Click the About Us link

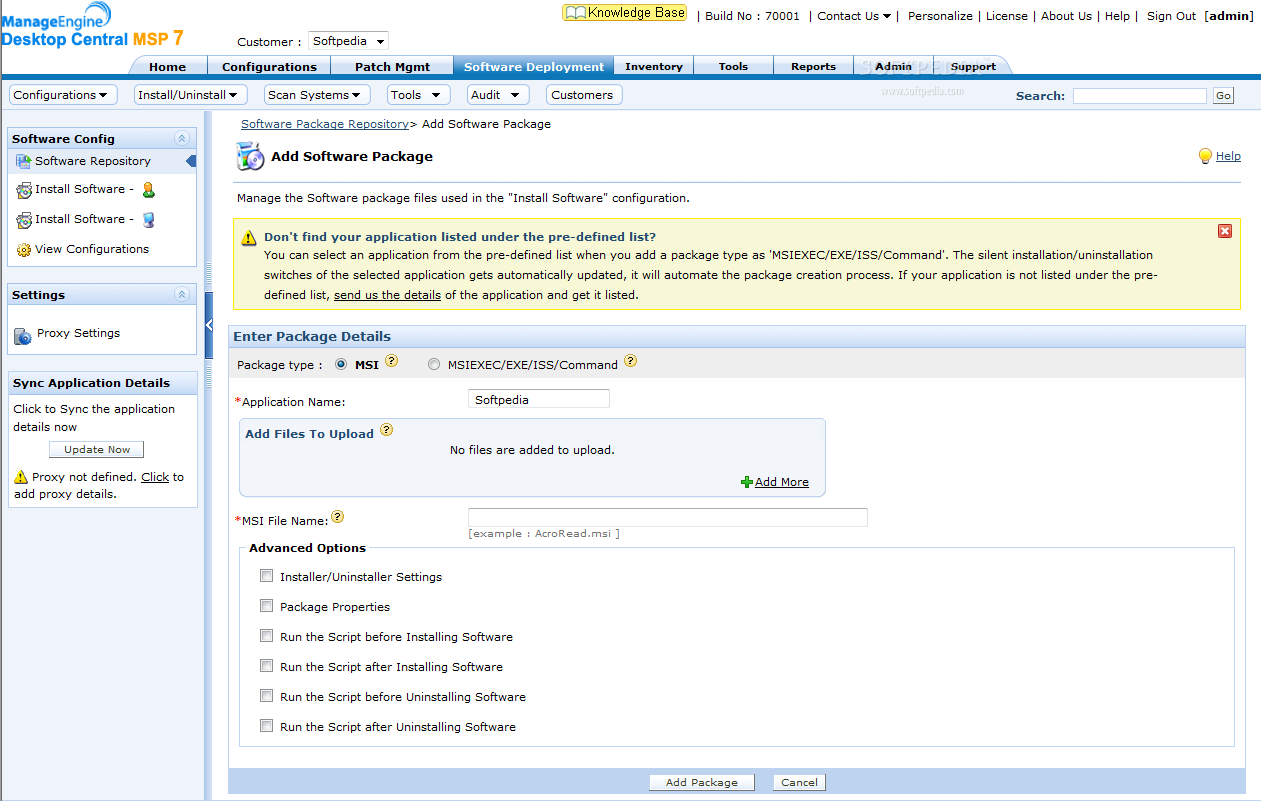click(x=1066, y=16)
